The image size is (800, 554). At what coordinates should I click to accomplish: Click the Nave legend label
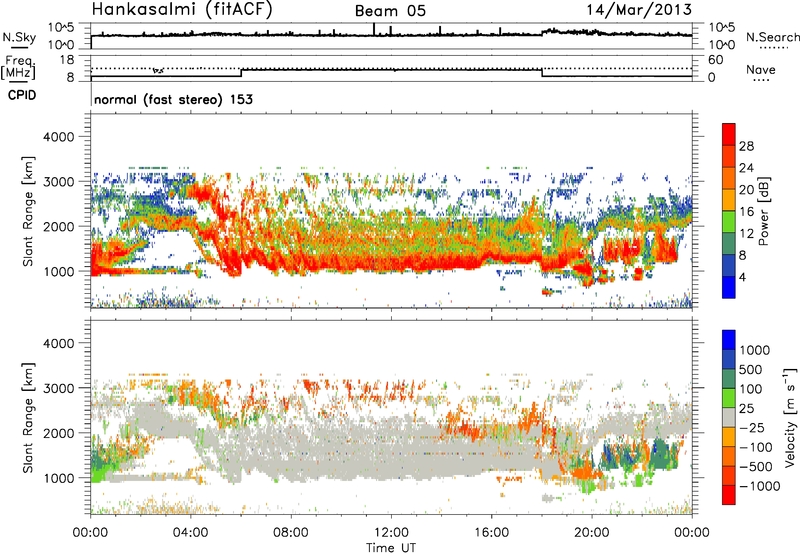761,70
